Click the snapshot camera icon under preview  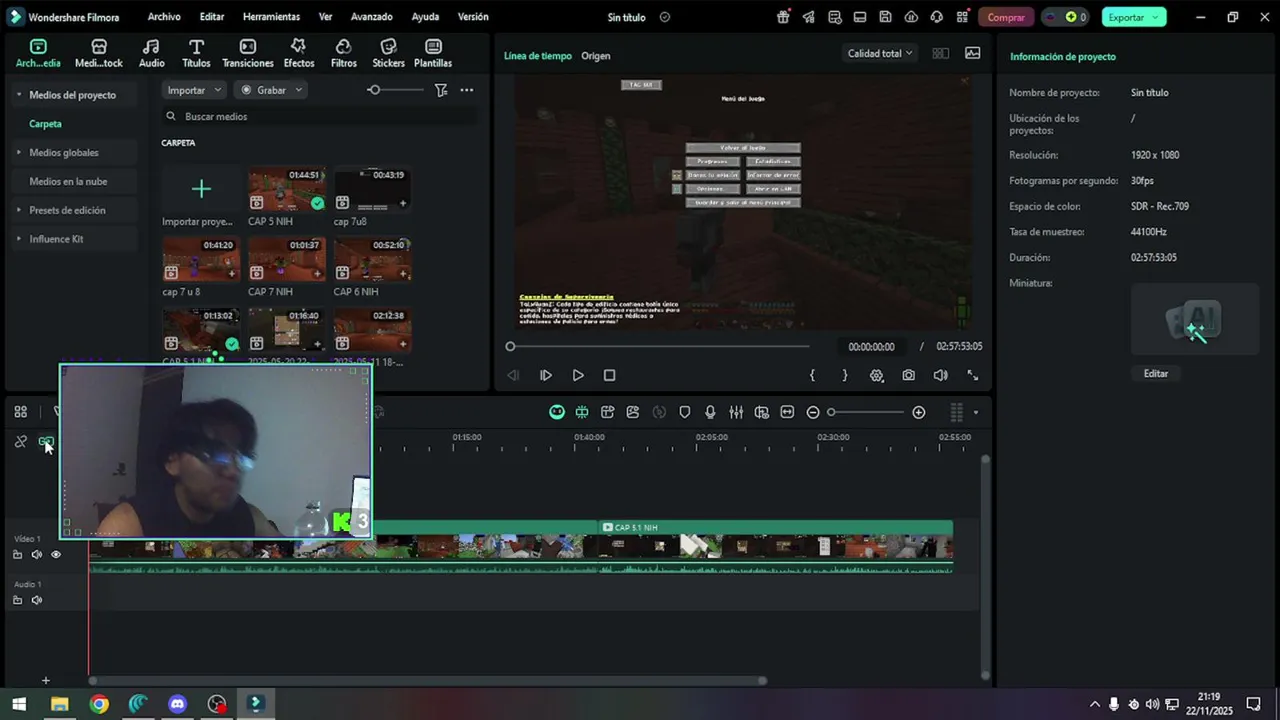tap(908, 375)
